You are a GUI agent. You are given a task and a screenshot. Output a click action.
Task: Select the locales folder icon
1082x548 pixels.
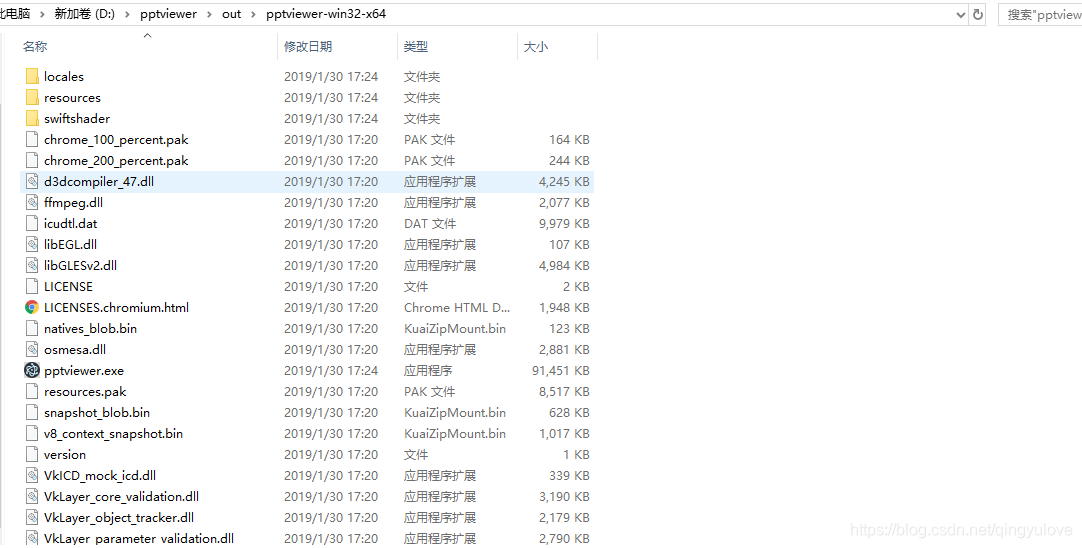32,77
